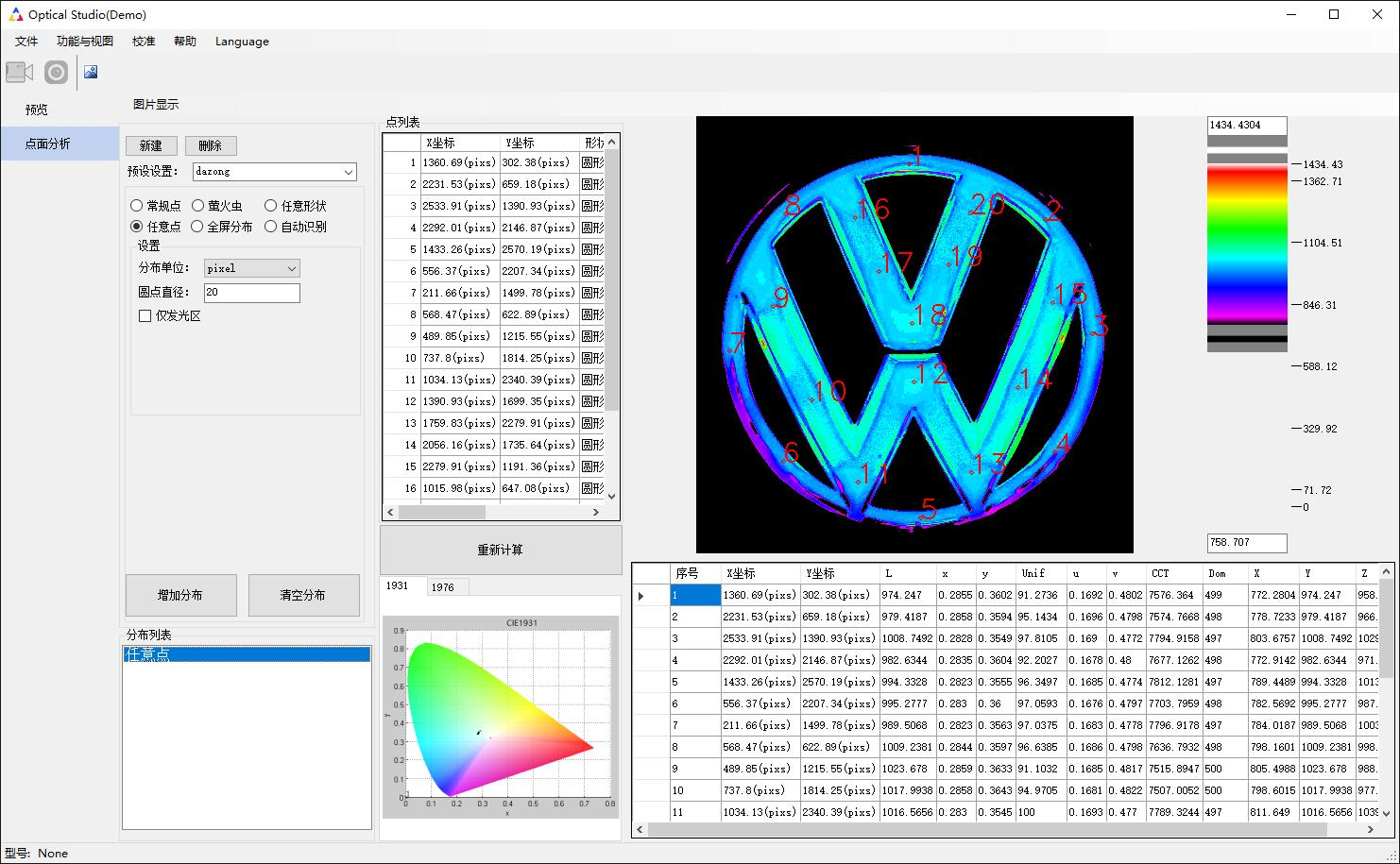Click results table horizontal scroll left arrow
Screen dimensions: 1400x864
point(640,829)
